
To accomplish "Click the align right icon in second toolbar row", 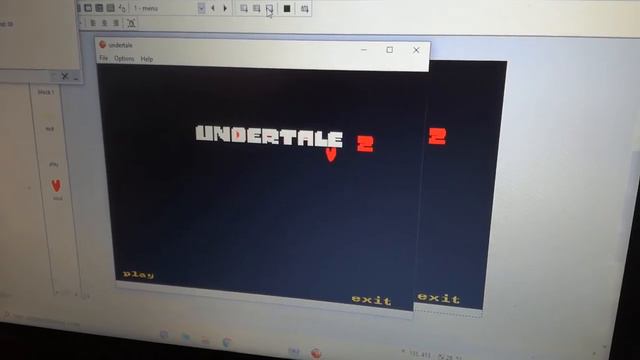I will (x=116, y=23).
